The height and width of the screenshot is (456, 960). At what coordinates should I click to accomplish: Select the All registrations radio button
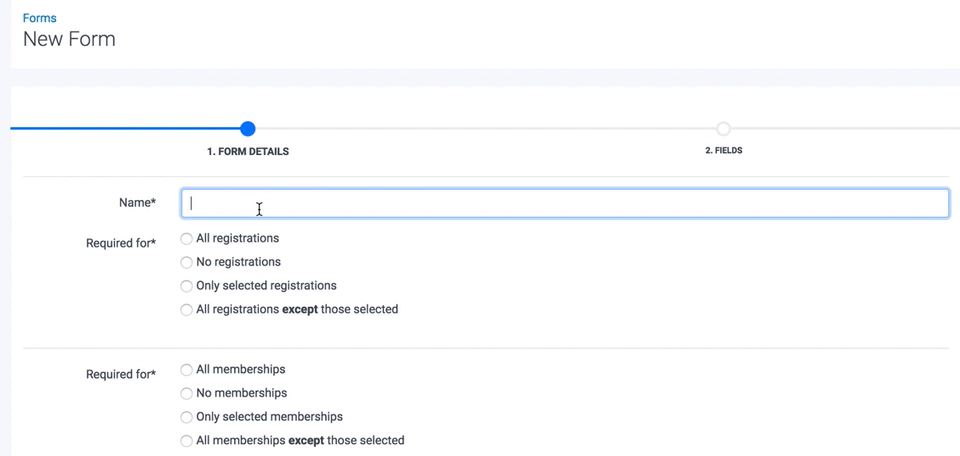coord(187,239)
